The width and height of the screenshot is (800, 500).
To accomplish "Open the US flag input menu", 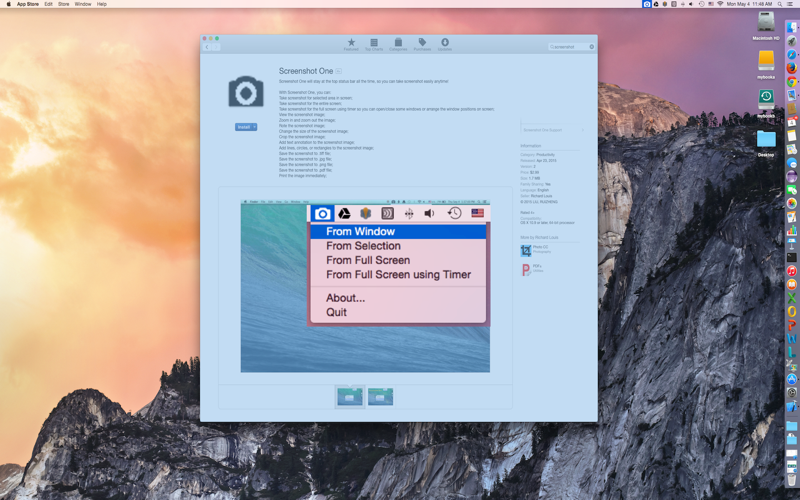I will coord(711,4).
